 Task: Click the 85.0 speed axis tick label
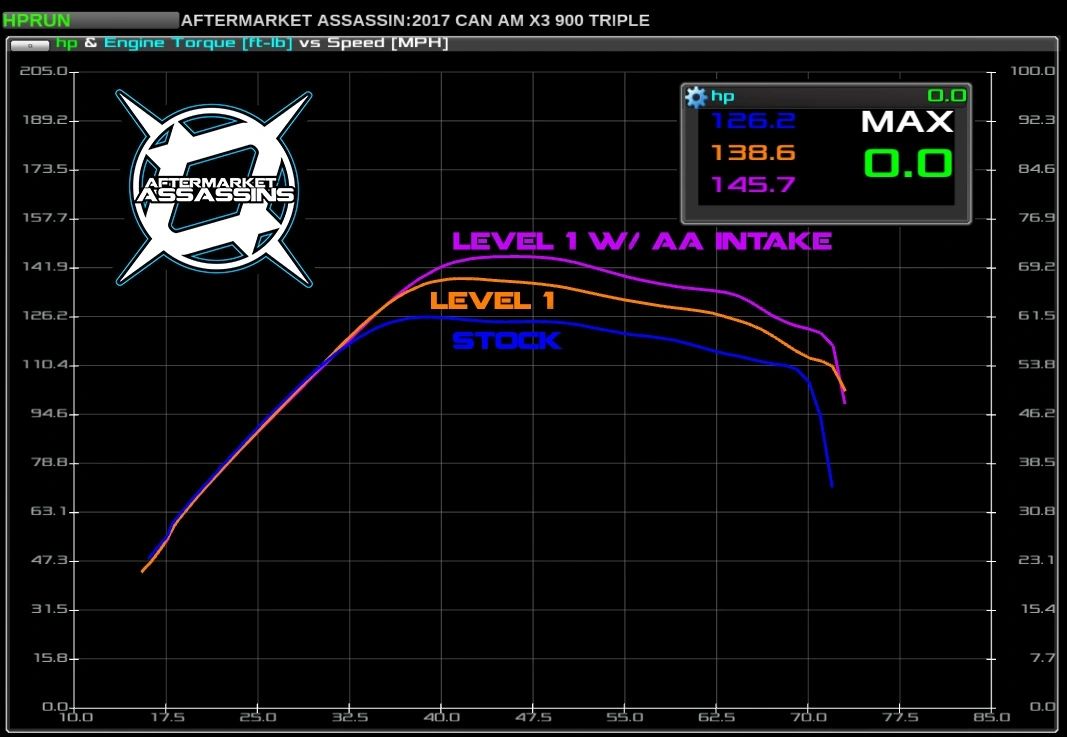991,717
